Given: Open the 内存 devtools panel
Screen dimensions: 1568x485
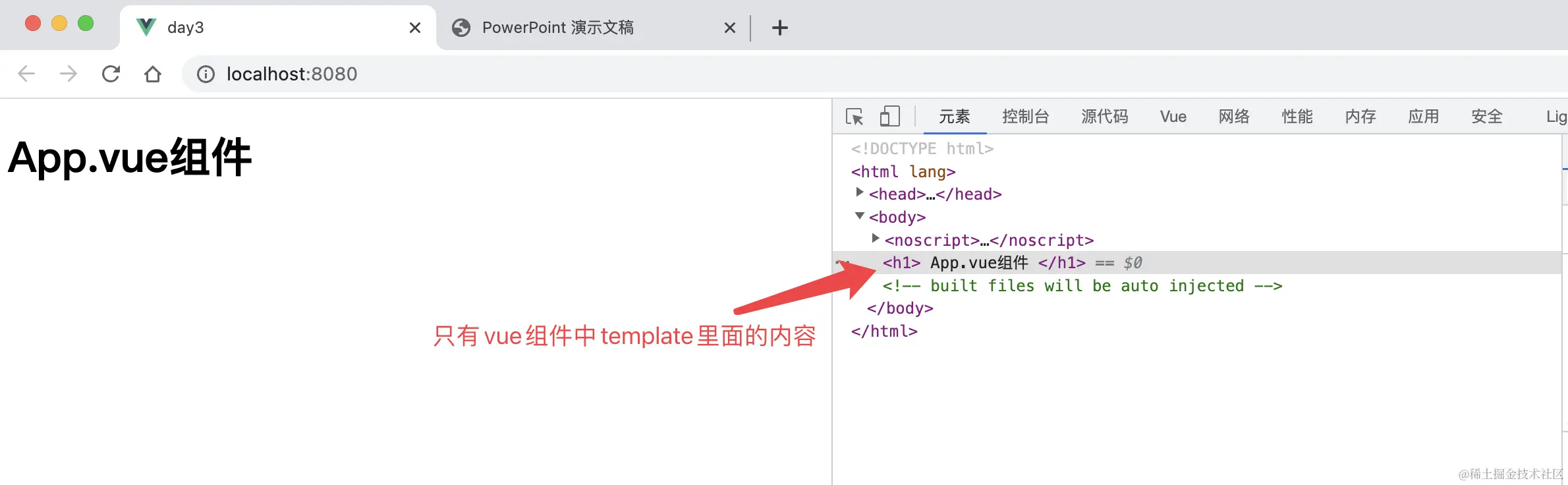Looking at the screenshot, I should coord(1360,117).
